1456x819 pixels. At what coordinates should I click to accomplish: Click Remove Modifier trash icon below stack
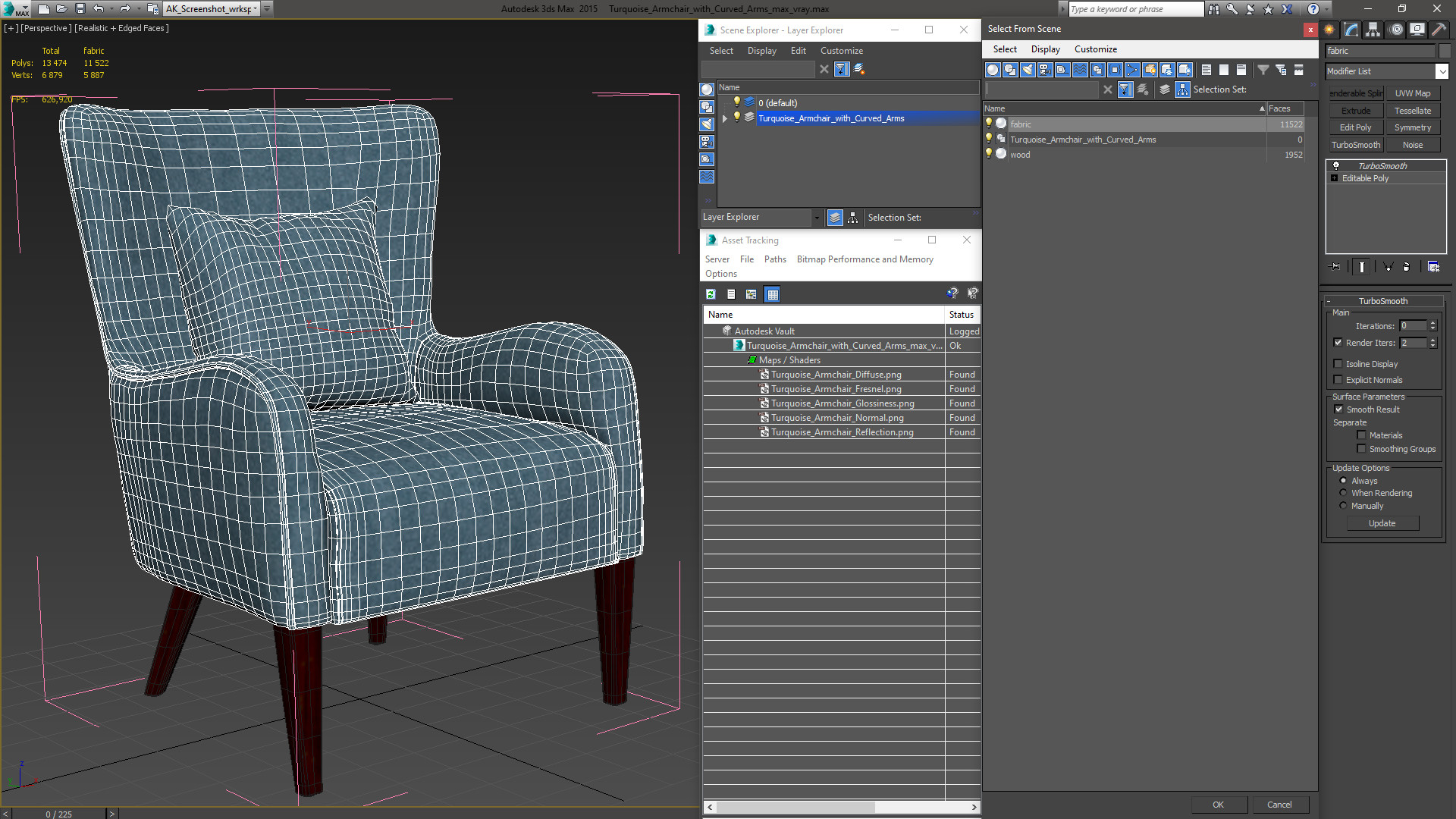pyautogui.click(x=1406, y=267)
